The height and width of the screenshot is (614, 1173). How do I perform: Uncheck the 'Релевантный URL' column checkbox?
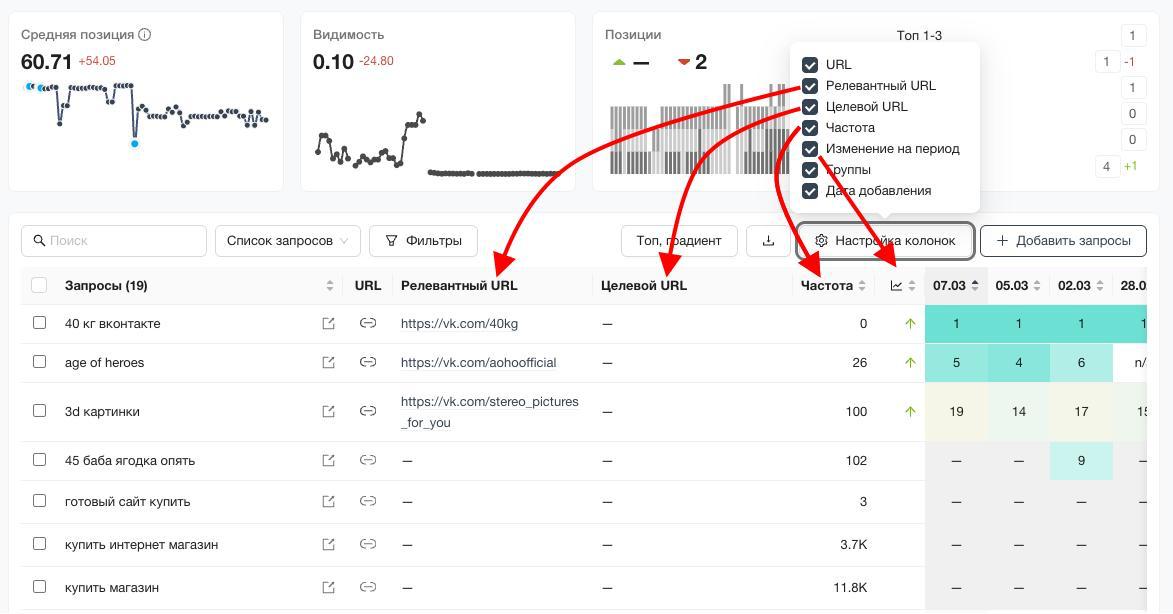click(810, 86)
